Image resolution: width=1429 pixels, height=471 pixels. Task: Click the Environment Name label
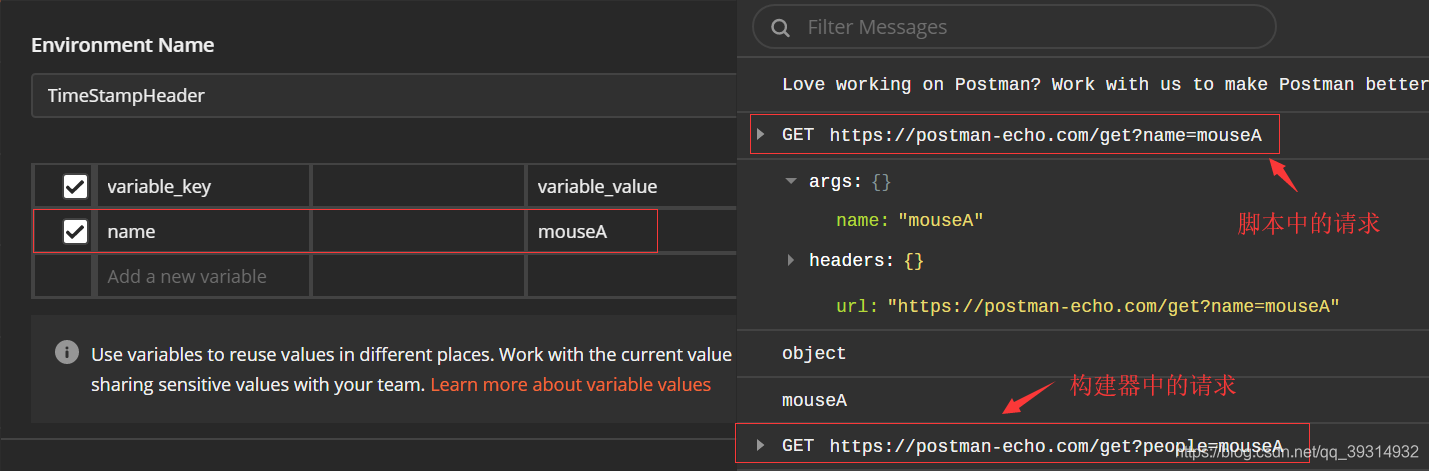(123, 45)
